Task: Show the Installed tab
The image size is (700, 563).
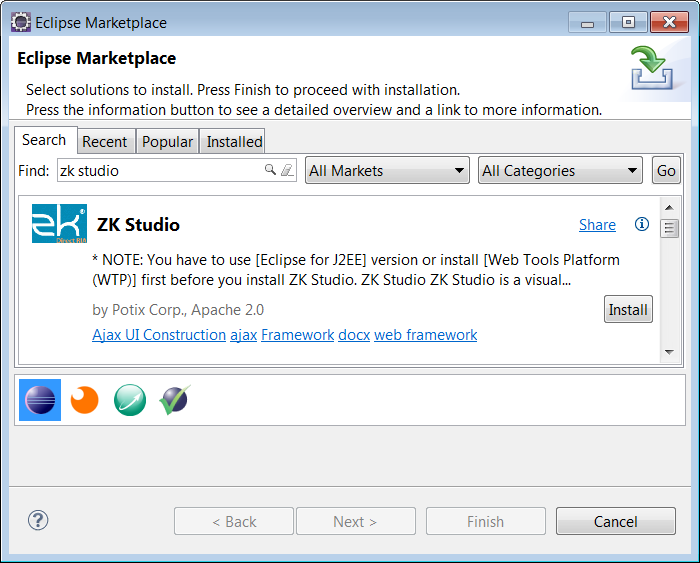Action: [234, 142]
